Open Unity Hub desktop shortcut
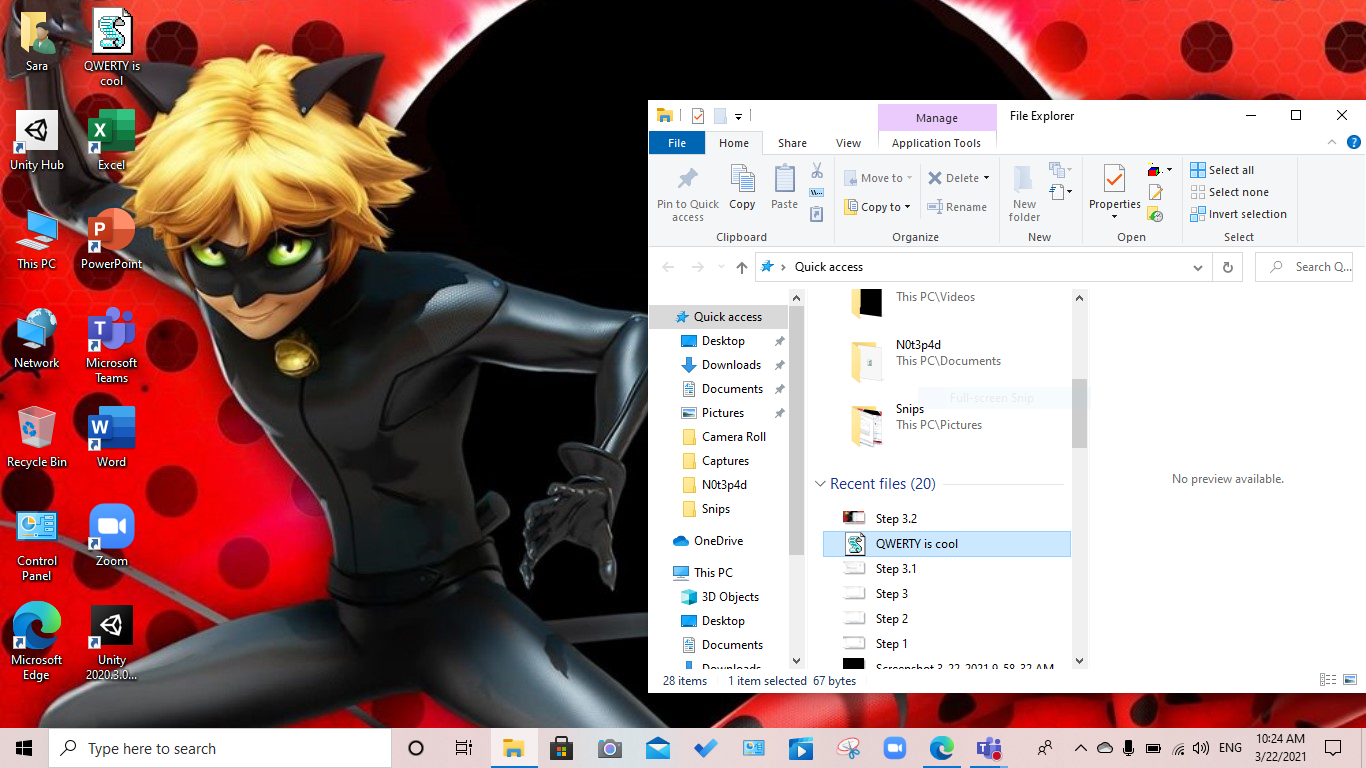Viewport: 1366px width, 768px height. 37,141
